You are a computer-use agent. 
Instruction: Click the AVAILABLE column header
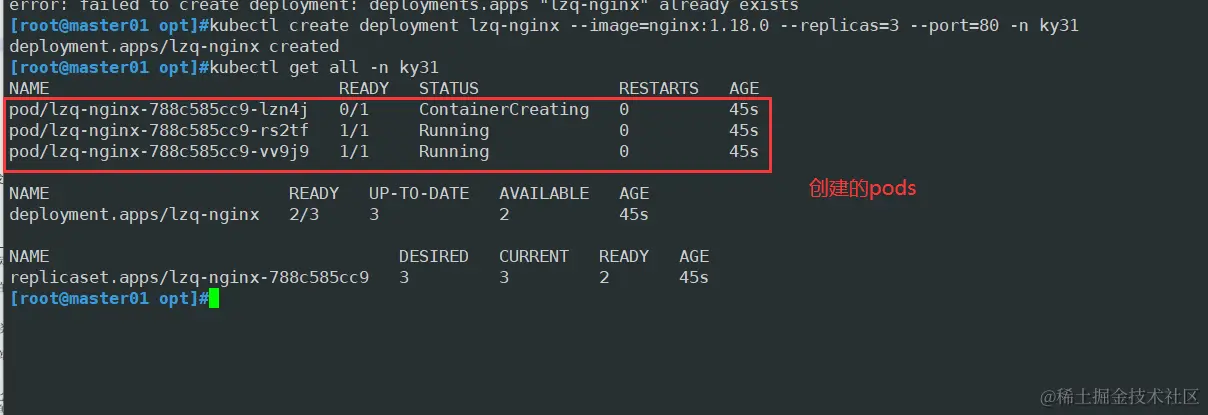point(544,193)
